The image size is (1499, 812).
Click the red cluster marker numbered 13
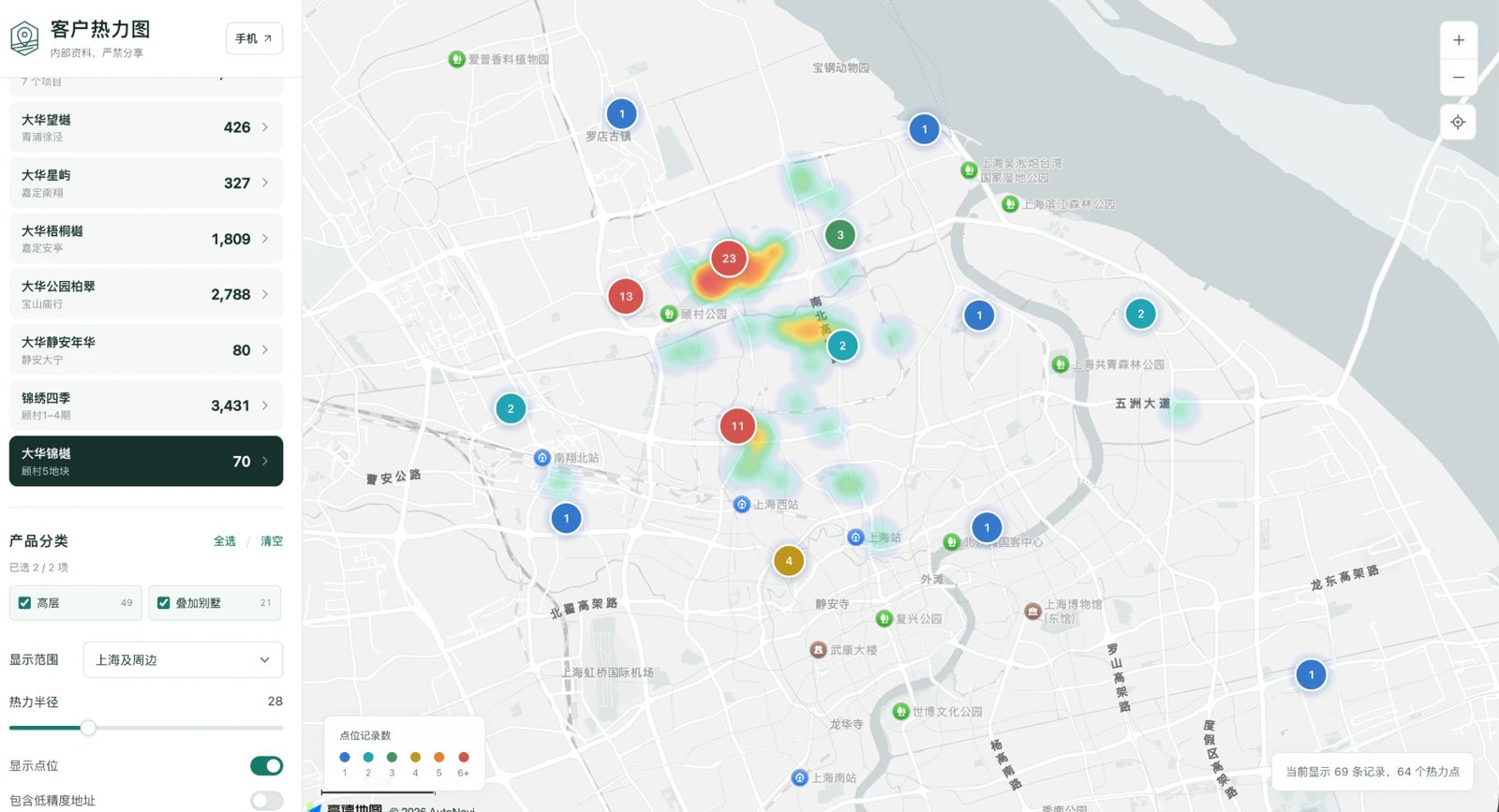point(626,296)
